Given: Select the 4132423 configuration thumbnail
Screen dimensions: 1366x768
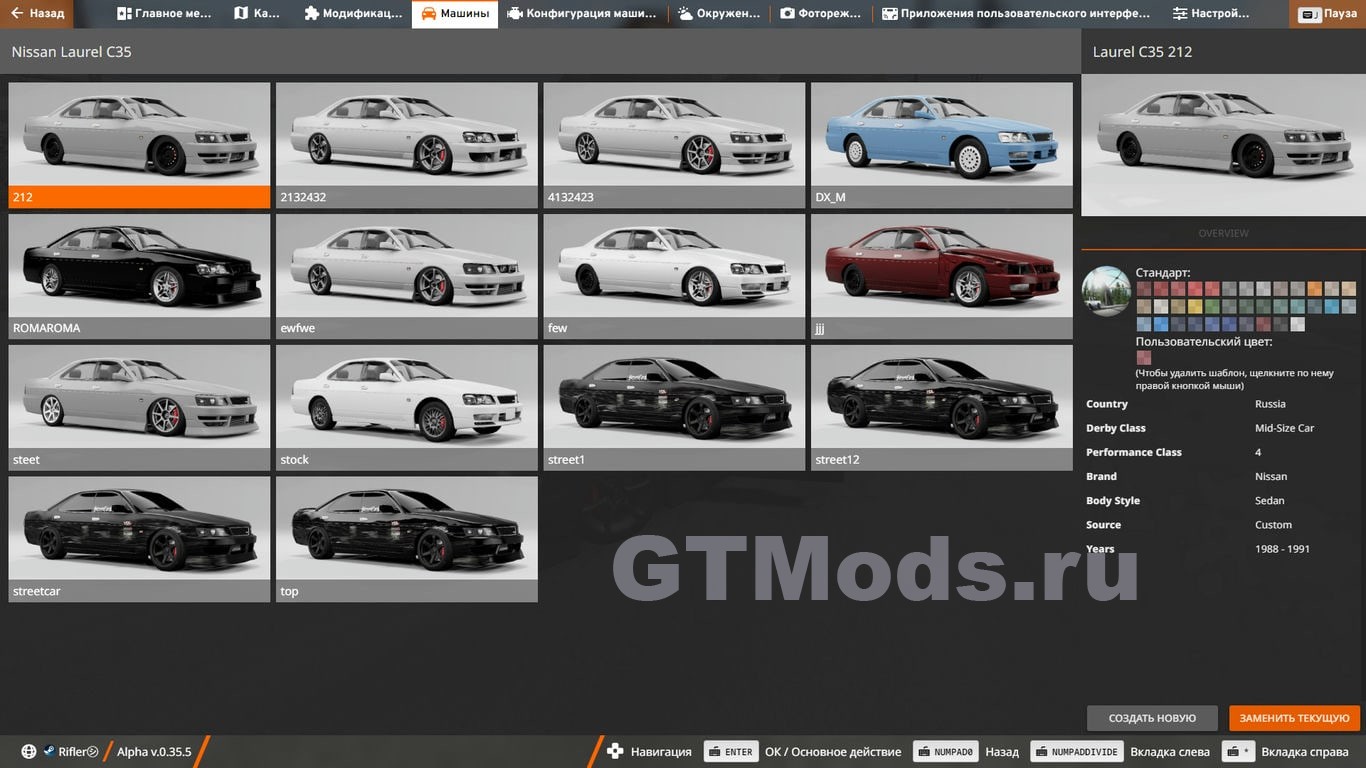Looking at the screenshot, I should [674, 145].
